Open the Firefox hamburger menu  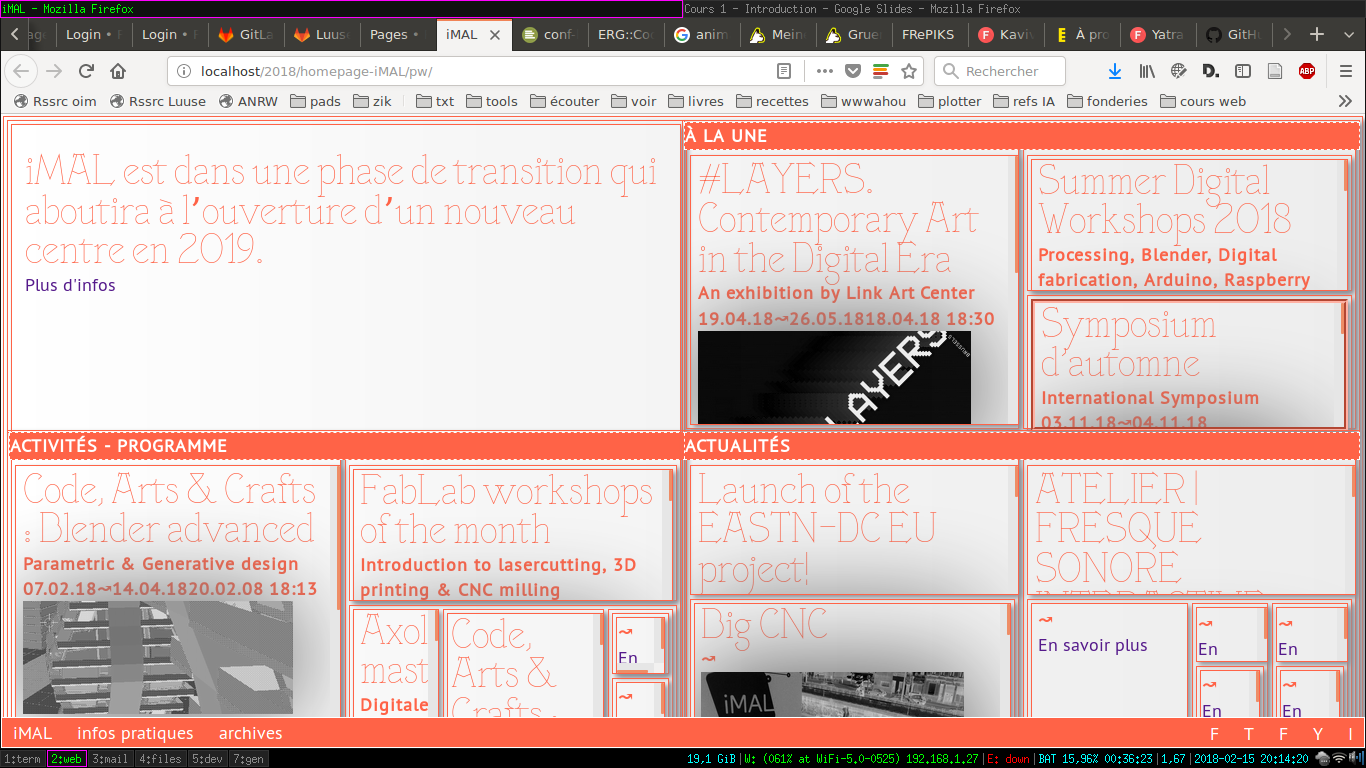tap(1346, 71)
